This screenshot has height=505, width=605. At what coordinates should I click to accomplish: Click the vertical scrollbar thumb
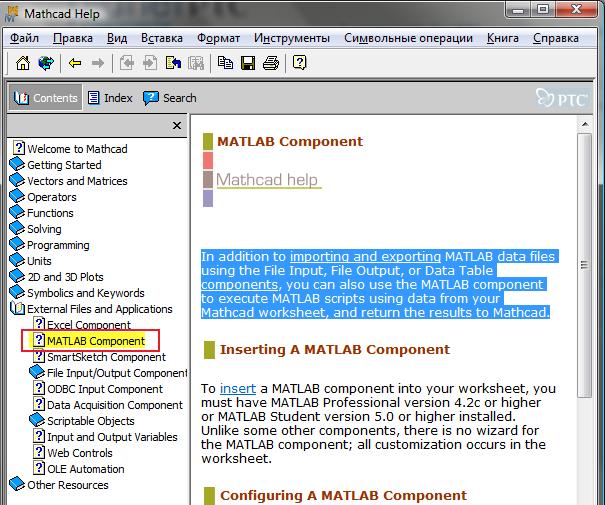(585, 265)
